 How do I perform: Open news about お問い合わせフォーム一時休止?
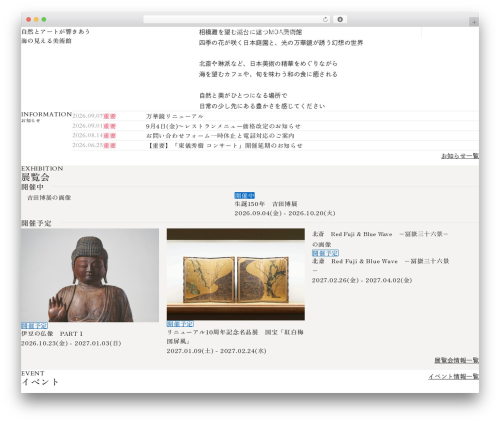click(220, 136)
